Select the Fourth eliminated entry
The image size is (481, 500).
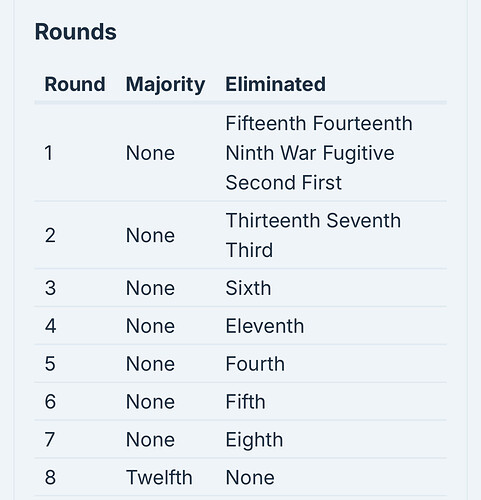coord(255,364)
